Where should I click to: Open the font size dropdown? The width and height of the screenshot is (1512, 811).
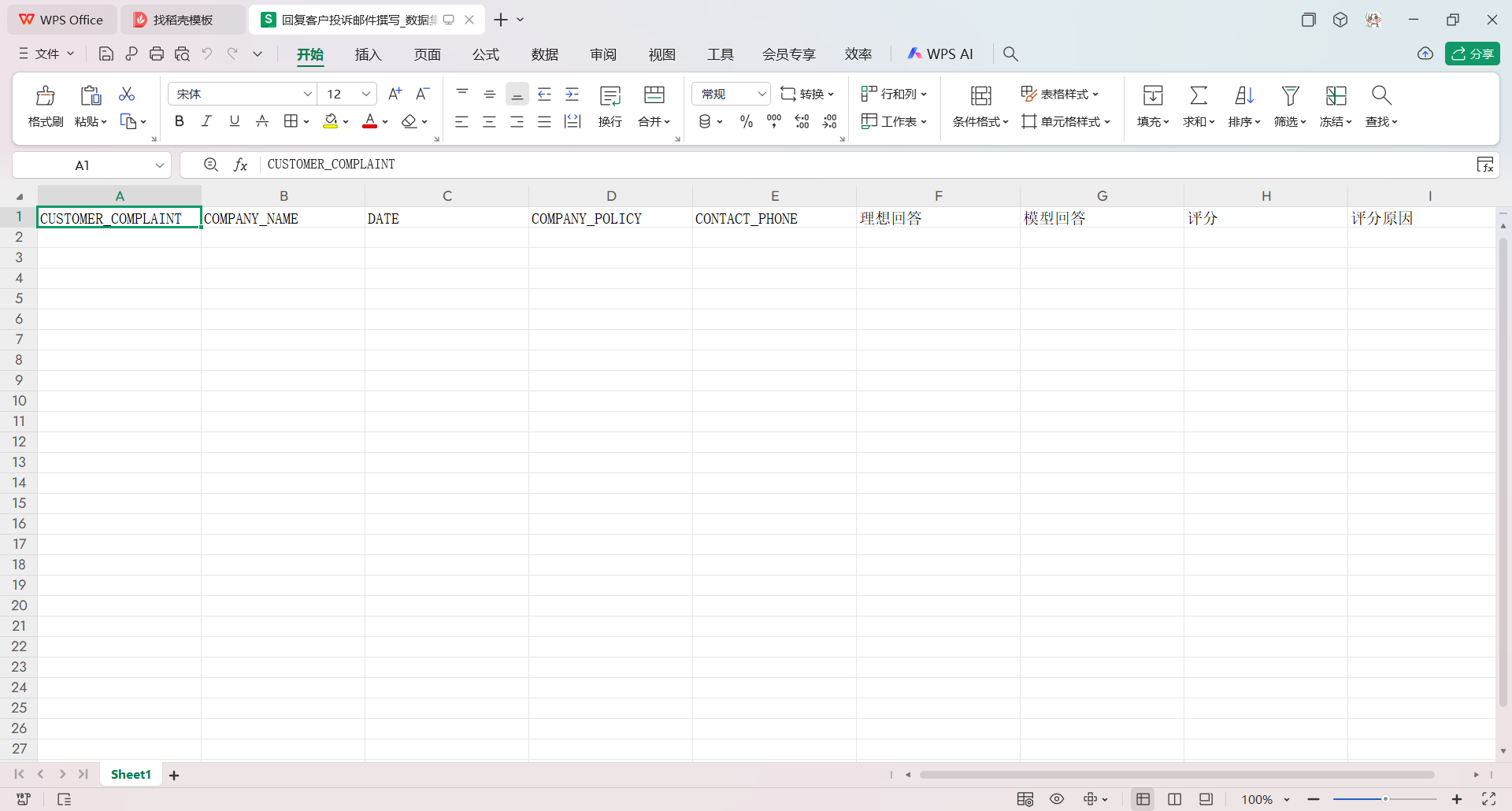point(365,94)
